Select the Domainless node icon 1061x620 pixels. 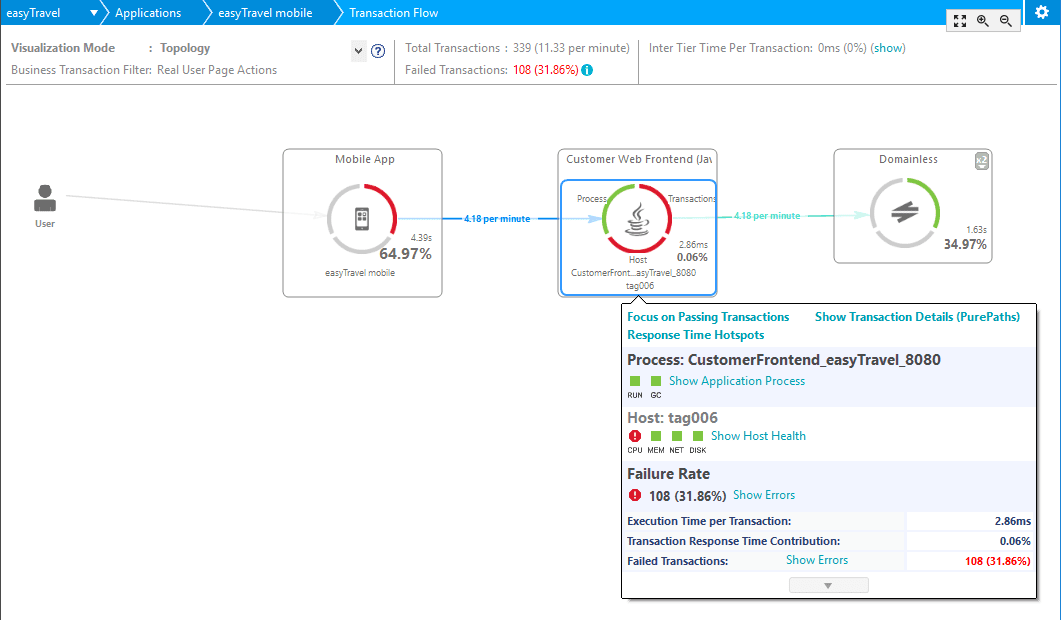[x=905, y=213]
